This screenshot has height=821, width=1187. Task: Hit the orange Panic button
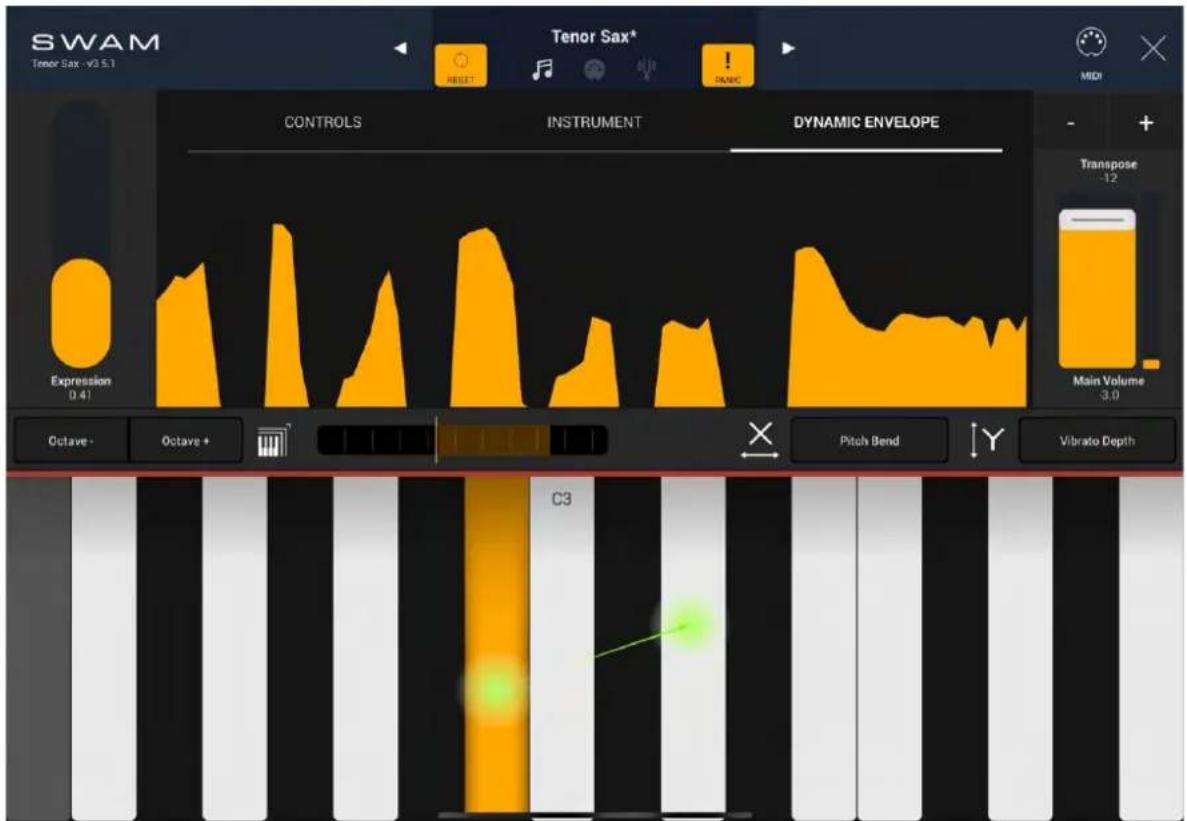click(727, 65)
